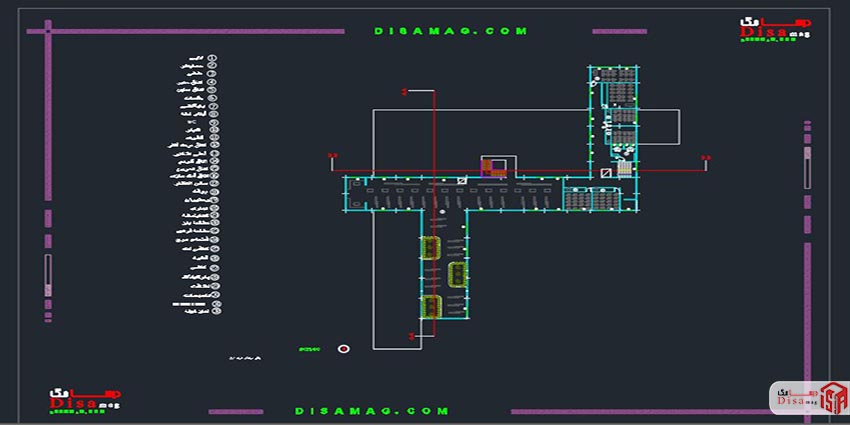Screen dimensions: 850x425
Task: Select the green scale text beside the compass
Action: [308, 349]
